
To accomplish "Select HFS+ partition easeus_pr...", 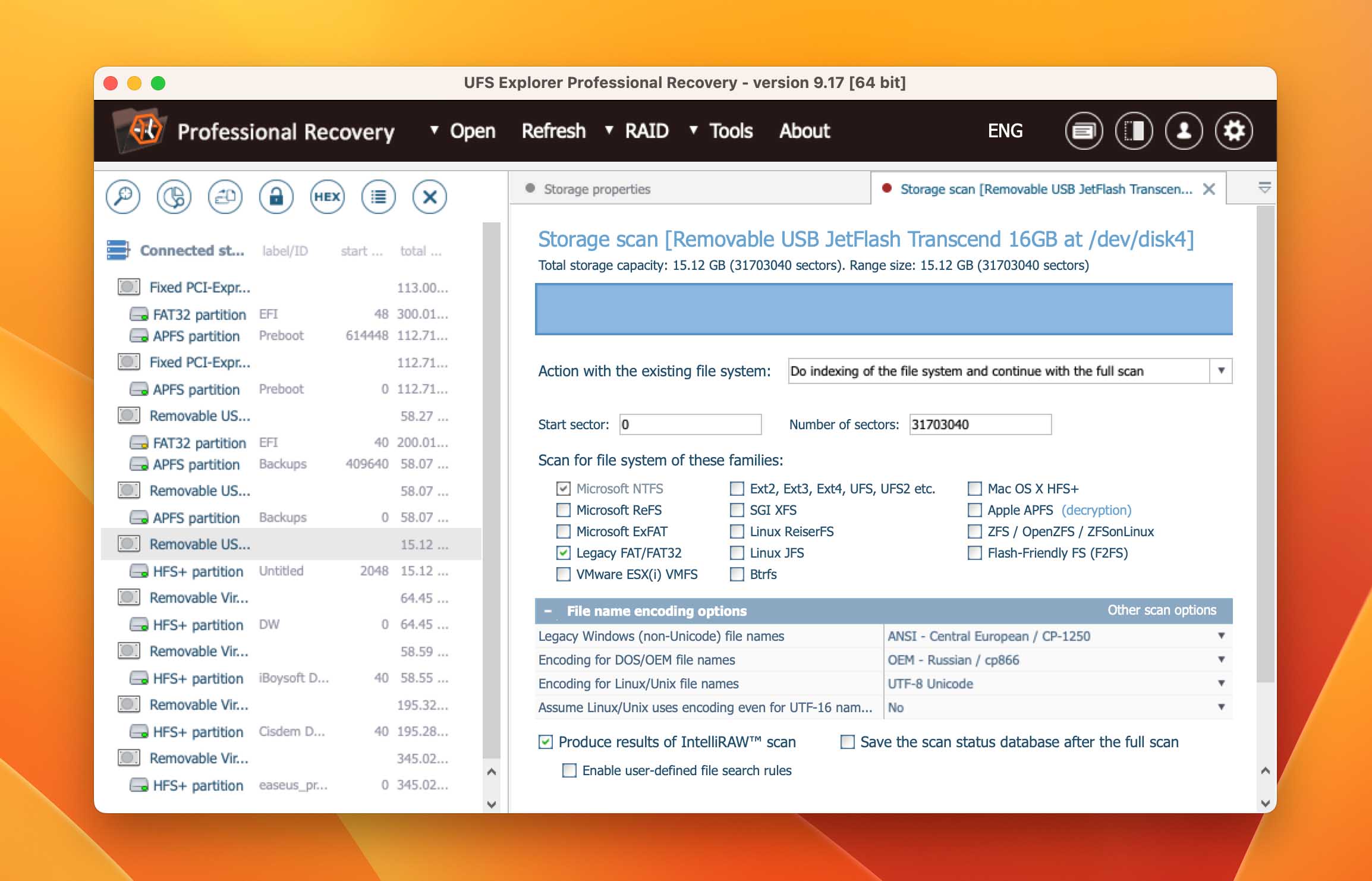I will tap(291, 785).
